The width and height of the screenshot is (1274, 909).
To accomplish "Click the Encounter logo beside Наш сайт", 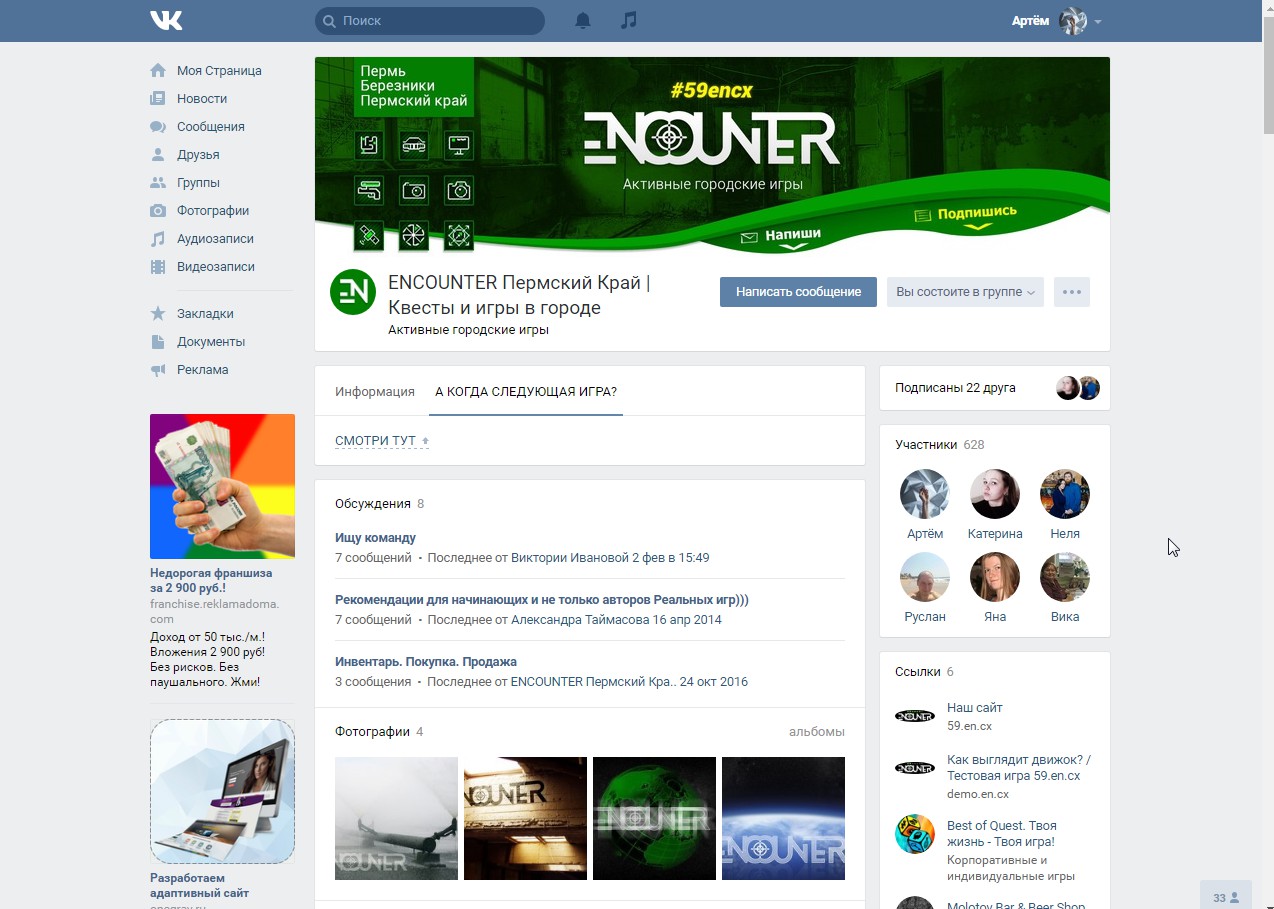I will coord(915,716).
